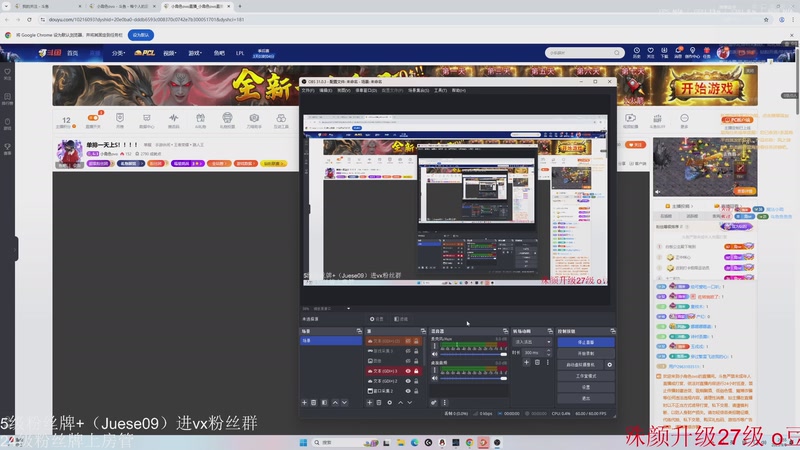Move selected source down in Sources dock
Image resolution: width=800 pixels, height=450 pixels.
point(410,403)
